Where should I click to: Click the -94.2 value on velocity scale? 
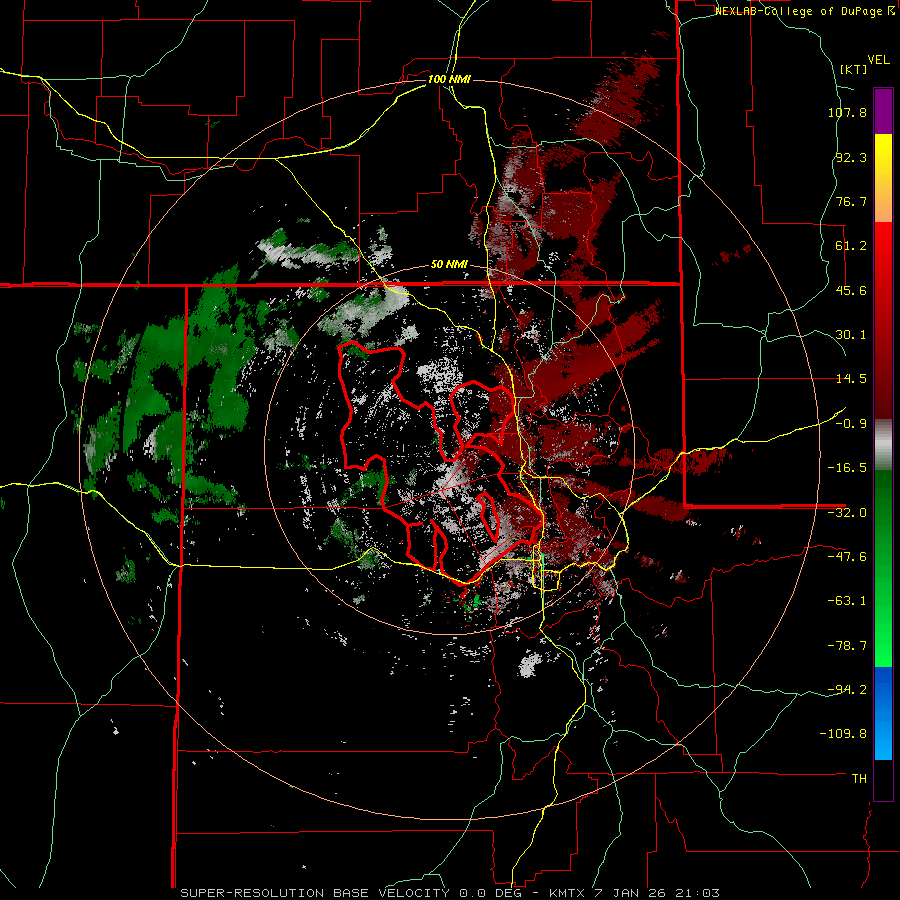(847, 690)
